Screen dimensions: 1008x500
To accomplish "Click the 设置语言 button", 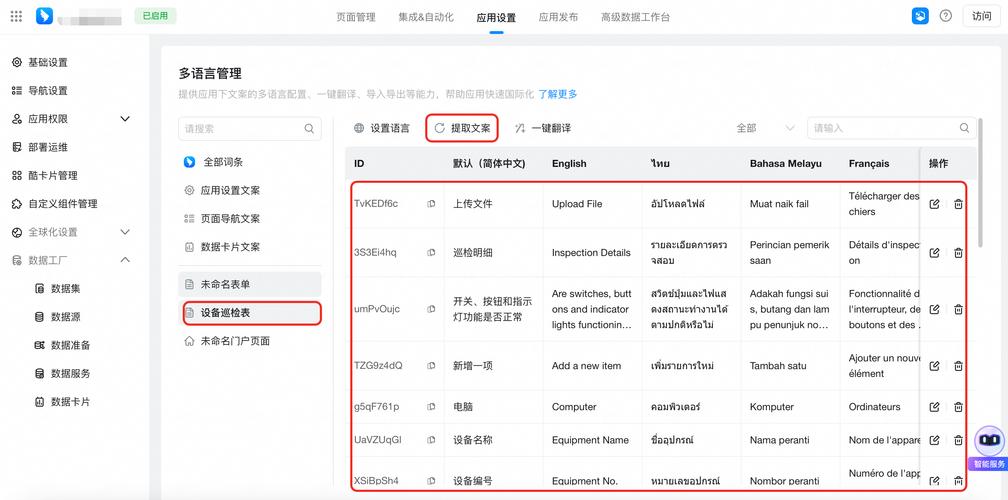I will click(x=382, y=128).
